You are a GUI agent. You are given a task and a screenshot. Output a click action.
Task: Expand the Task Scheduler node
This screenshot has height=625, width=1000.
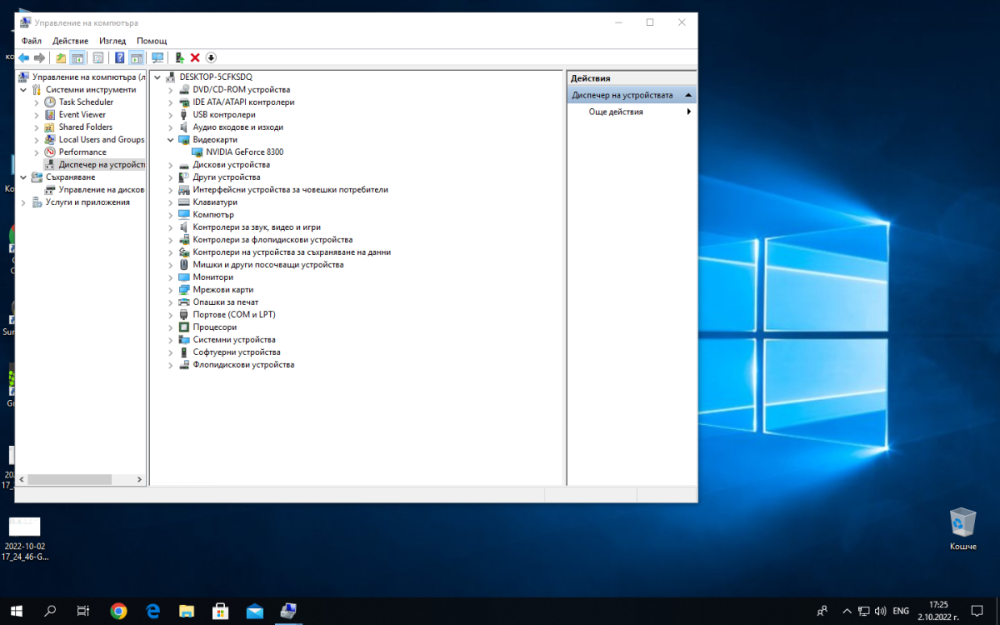coord(37,102)
